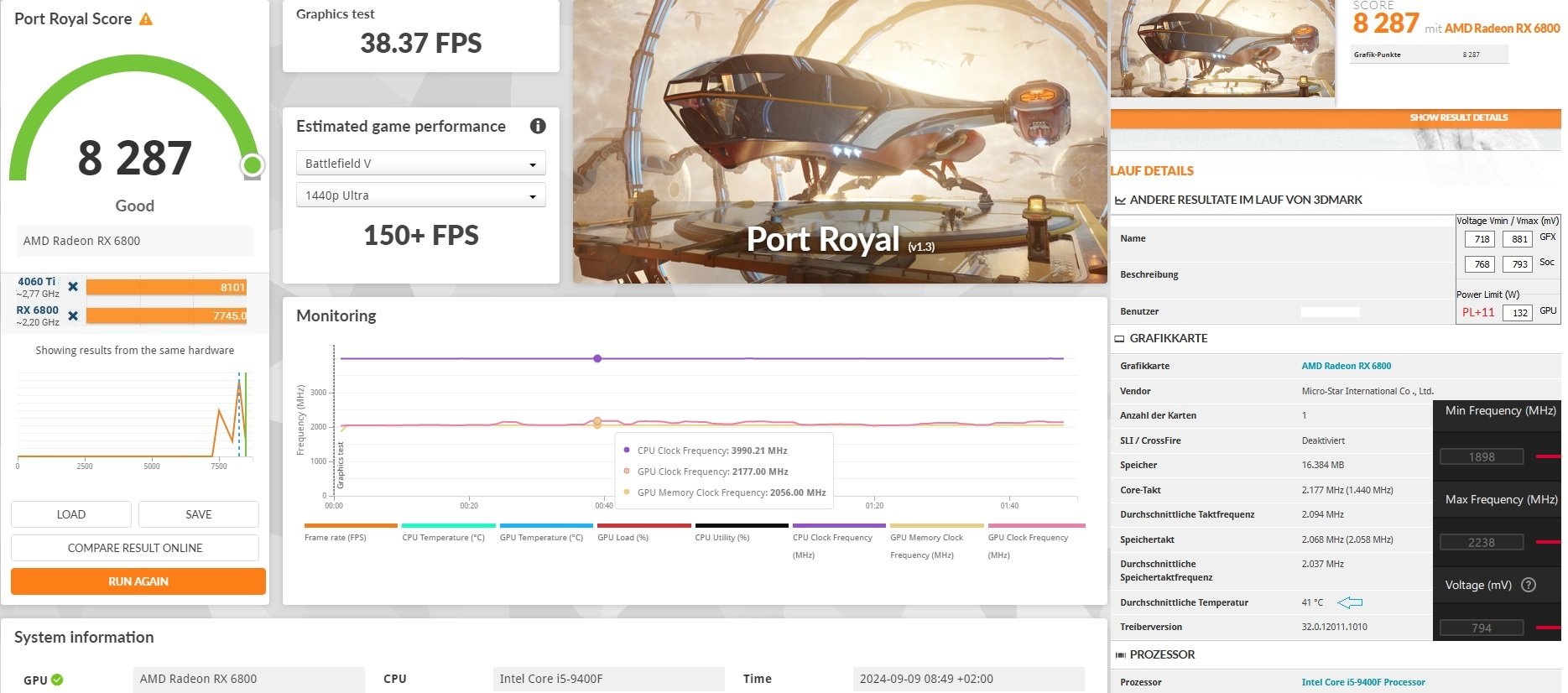Click the green score gauge end knob

click(252, 165)
